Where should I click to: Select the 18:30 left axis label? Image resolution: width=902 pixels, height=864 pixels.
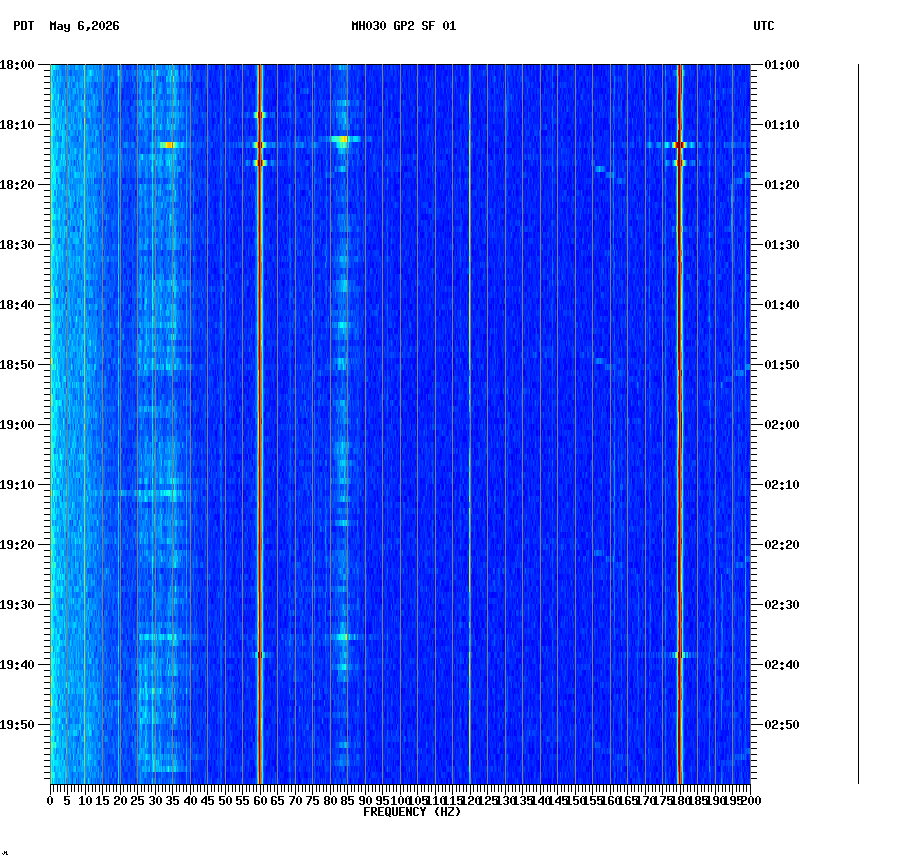(x=17, y=245)
